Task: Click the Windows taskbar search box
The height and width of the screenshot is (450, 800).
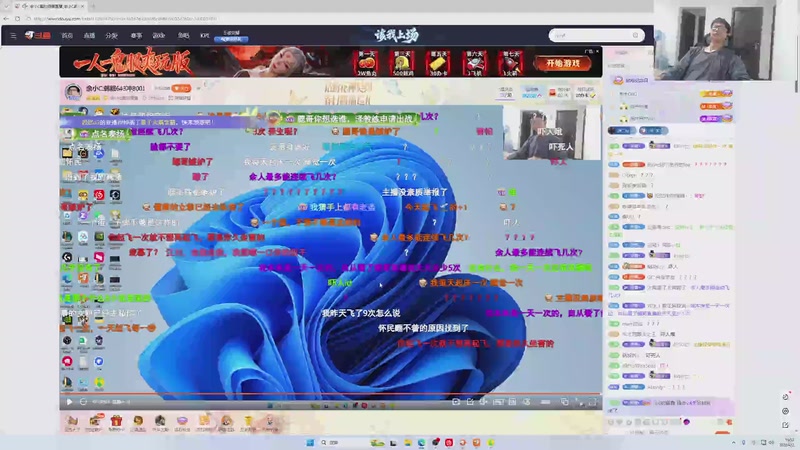Action: click(x=335, y=442)
